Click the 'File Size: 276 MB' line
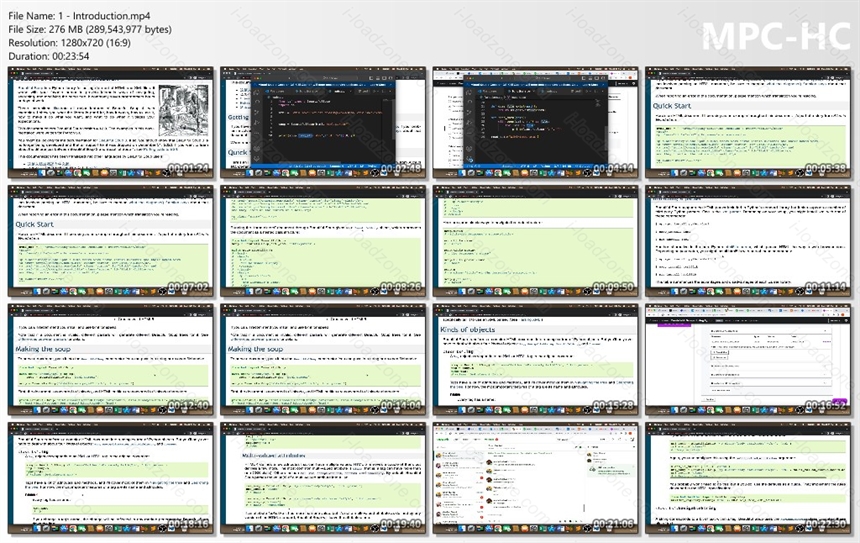Viewport: 860px width, 543px height. (x=90, y=30)
